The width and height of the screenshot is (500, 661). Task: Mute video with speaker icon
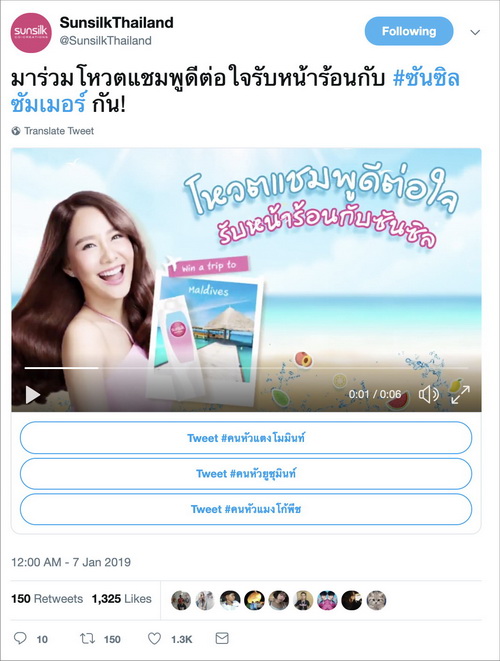[429, 395]
